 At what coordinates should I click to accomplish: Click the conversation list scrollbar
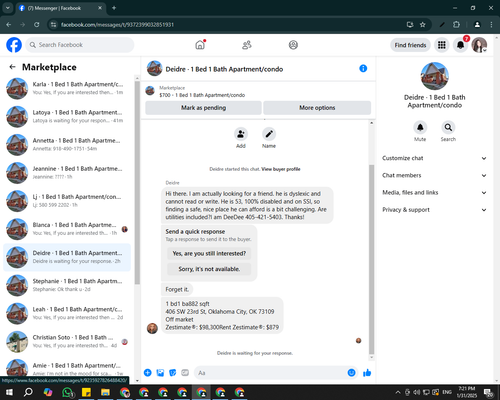[137, 183]
